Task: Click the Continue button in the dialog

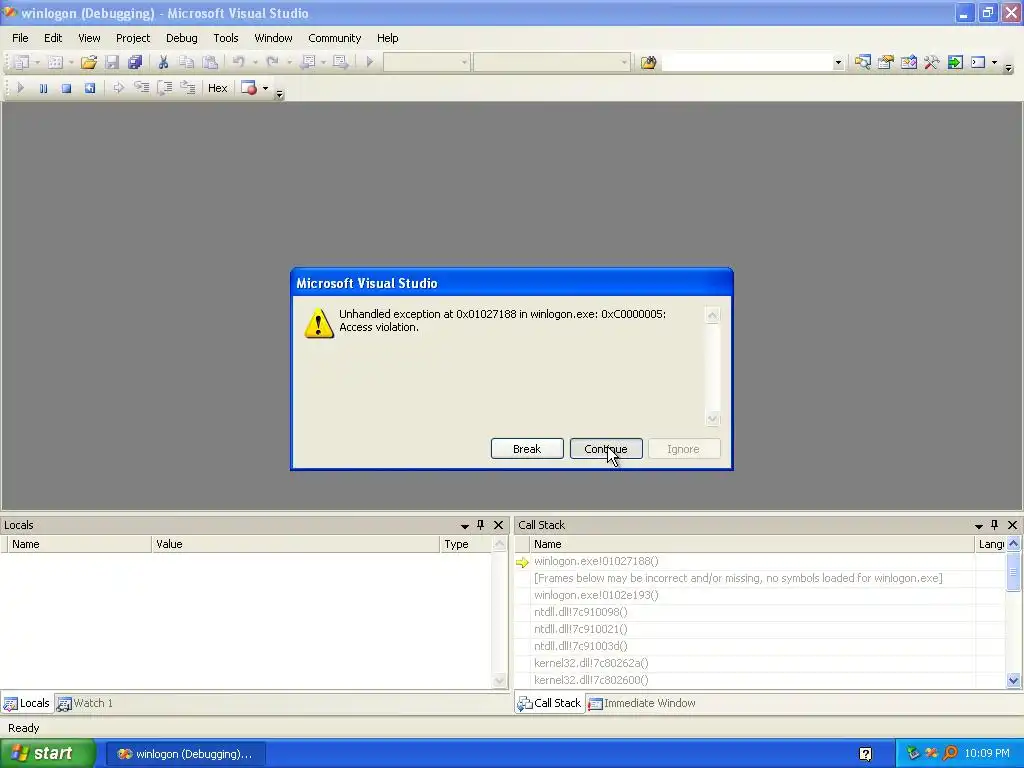Action: 606,449
